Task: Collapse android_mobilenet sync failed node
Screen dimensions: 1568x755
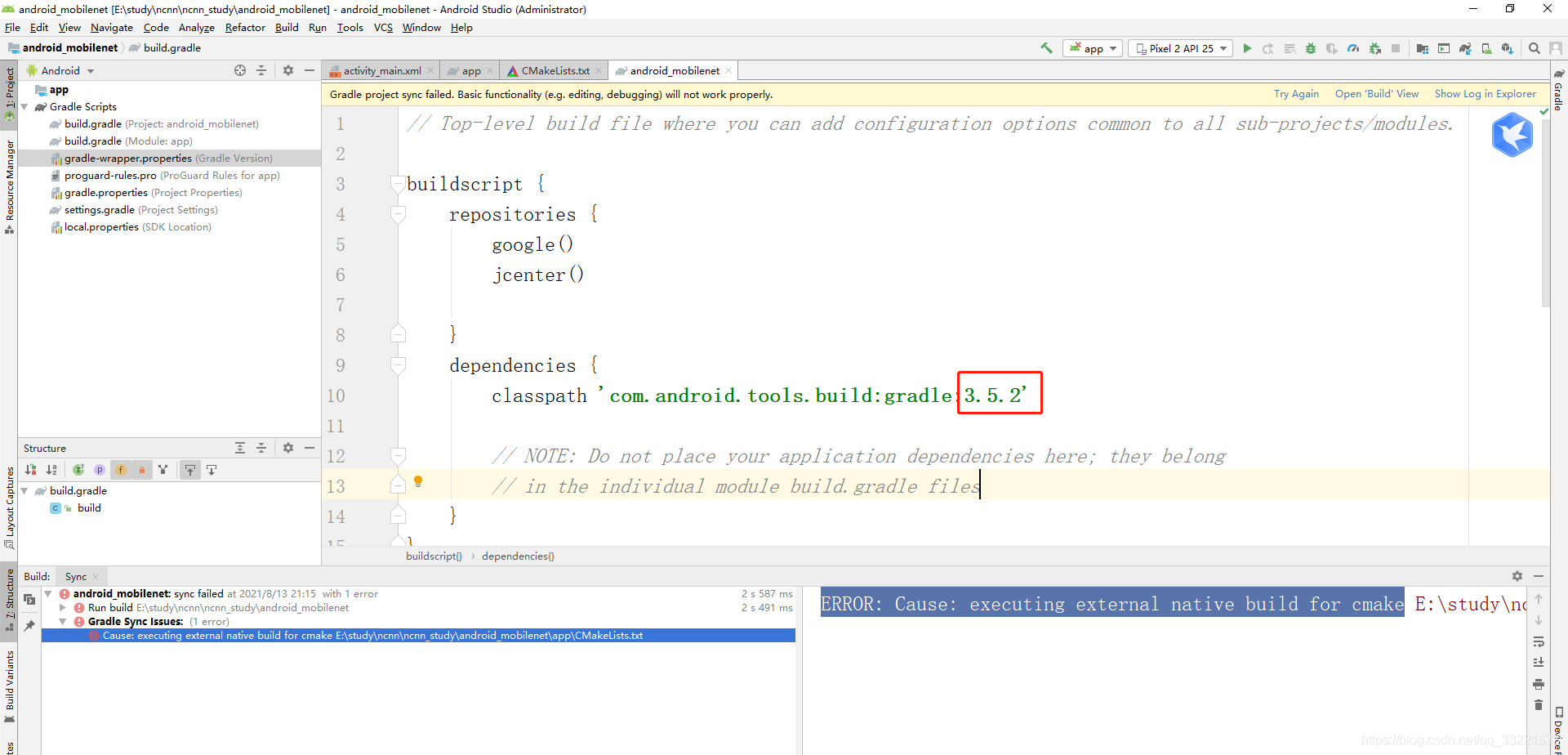Action: click(48, 594)
